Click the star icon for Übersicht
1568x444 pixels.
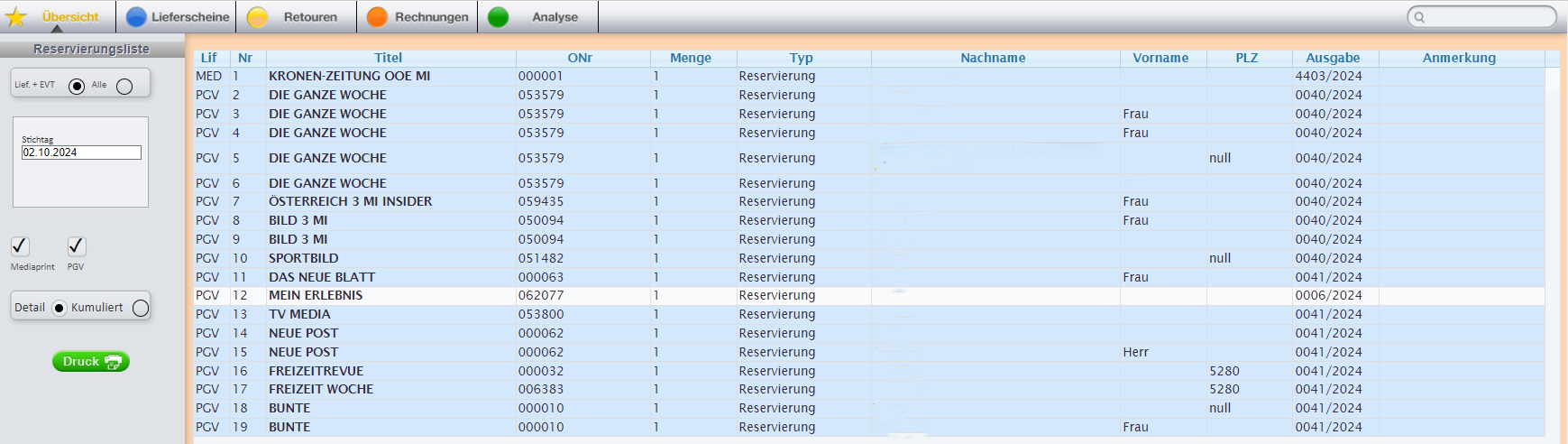tap(16, 17)
